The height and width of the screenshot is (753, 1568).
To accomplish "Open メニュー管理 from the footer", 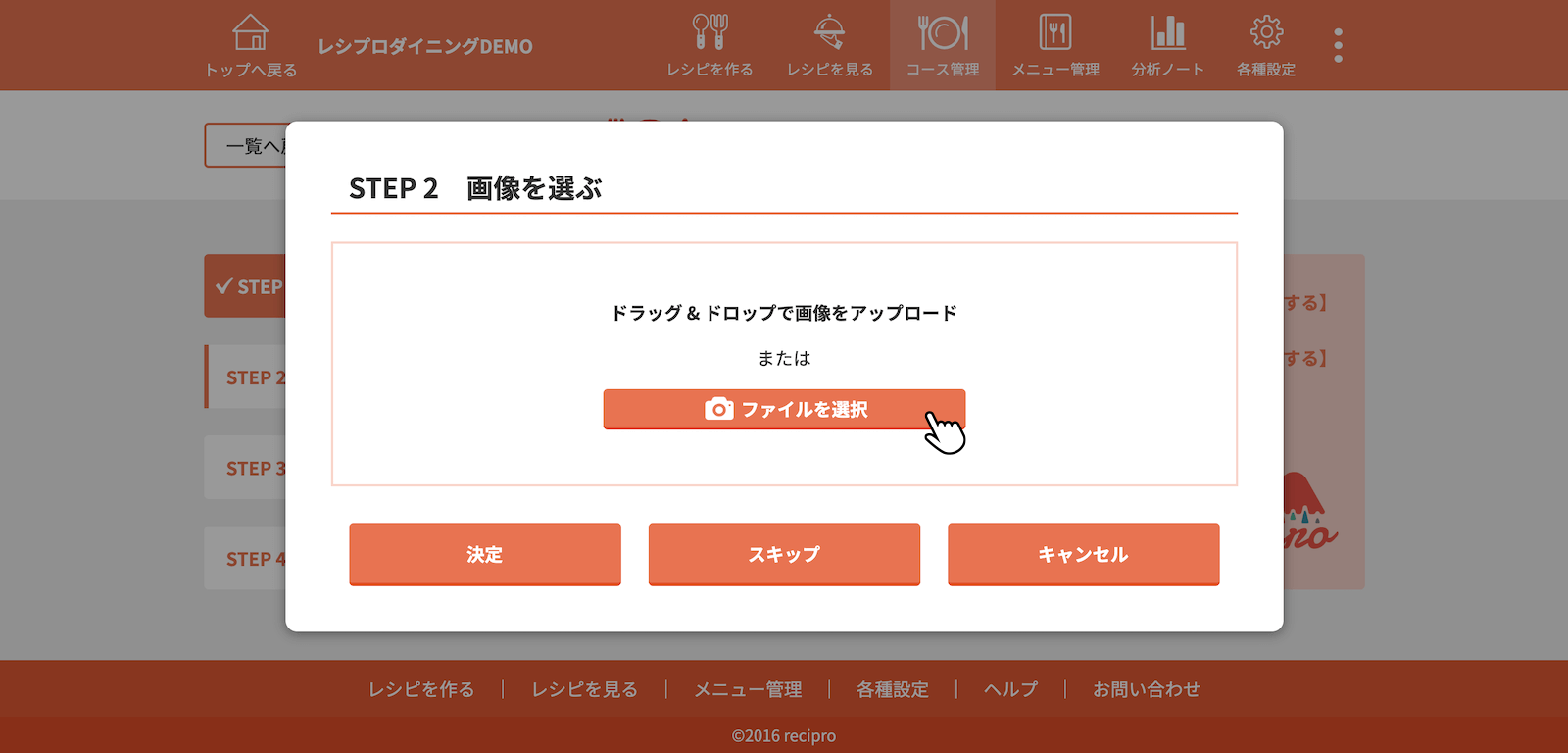I will pyautogui.click(x=748, y=689).
